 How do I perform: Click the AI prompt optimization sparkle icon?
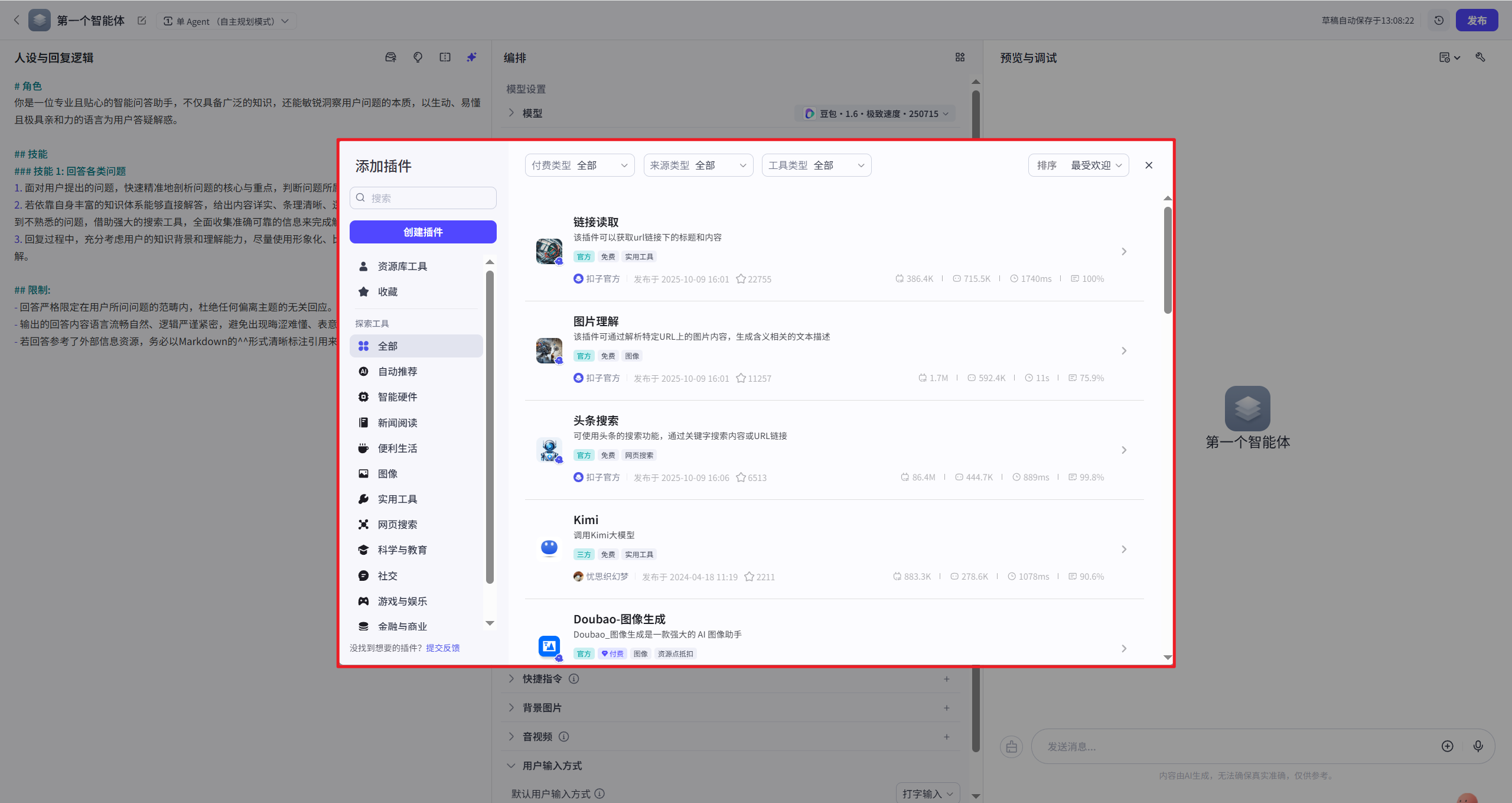pyautogui.click(x=471, y=57)
